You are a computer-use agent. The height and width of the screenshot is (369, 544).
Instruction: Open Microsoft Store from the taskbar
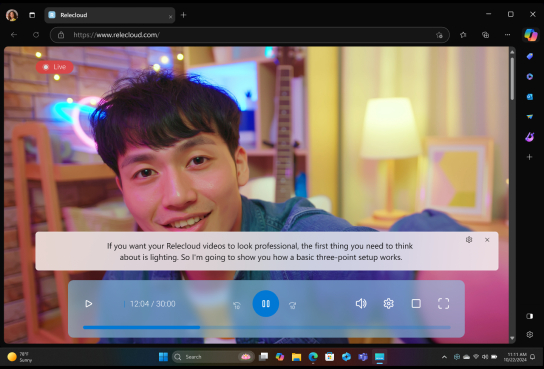tap(330, 357)
